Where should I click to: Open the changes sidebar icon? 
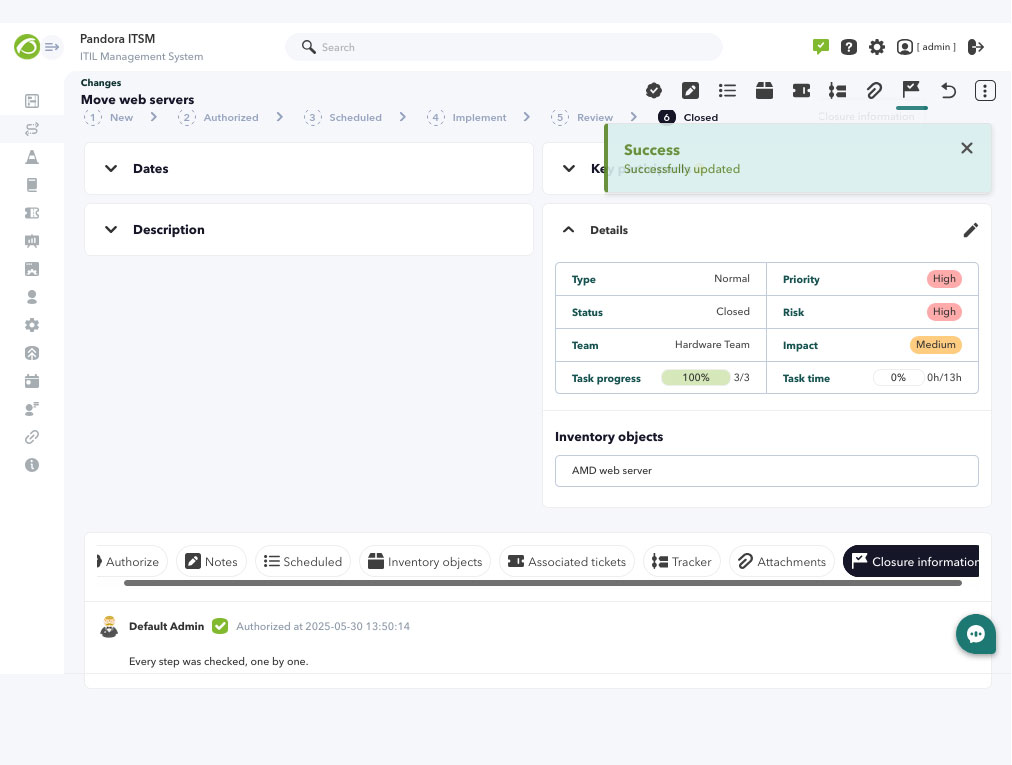coord(32,129)
